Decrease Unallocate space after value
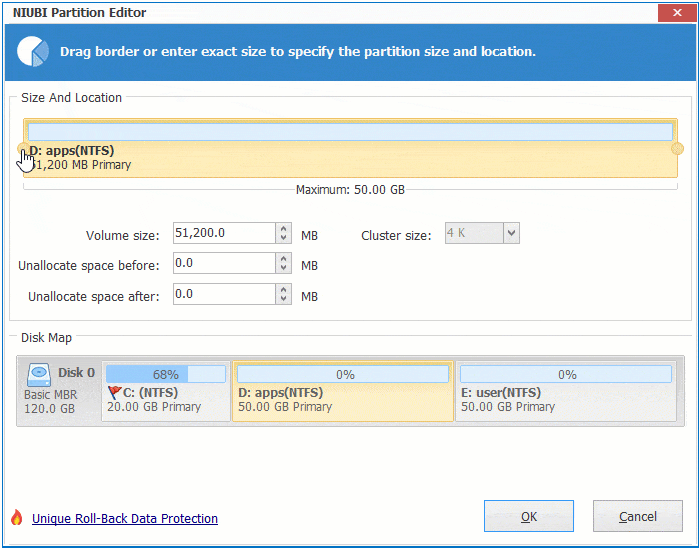The image size is (700, 548). coord(283,299)
